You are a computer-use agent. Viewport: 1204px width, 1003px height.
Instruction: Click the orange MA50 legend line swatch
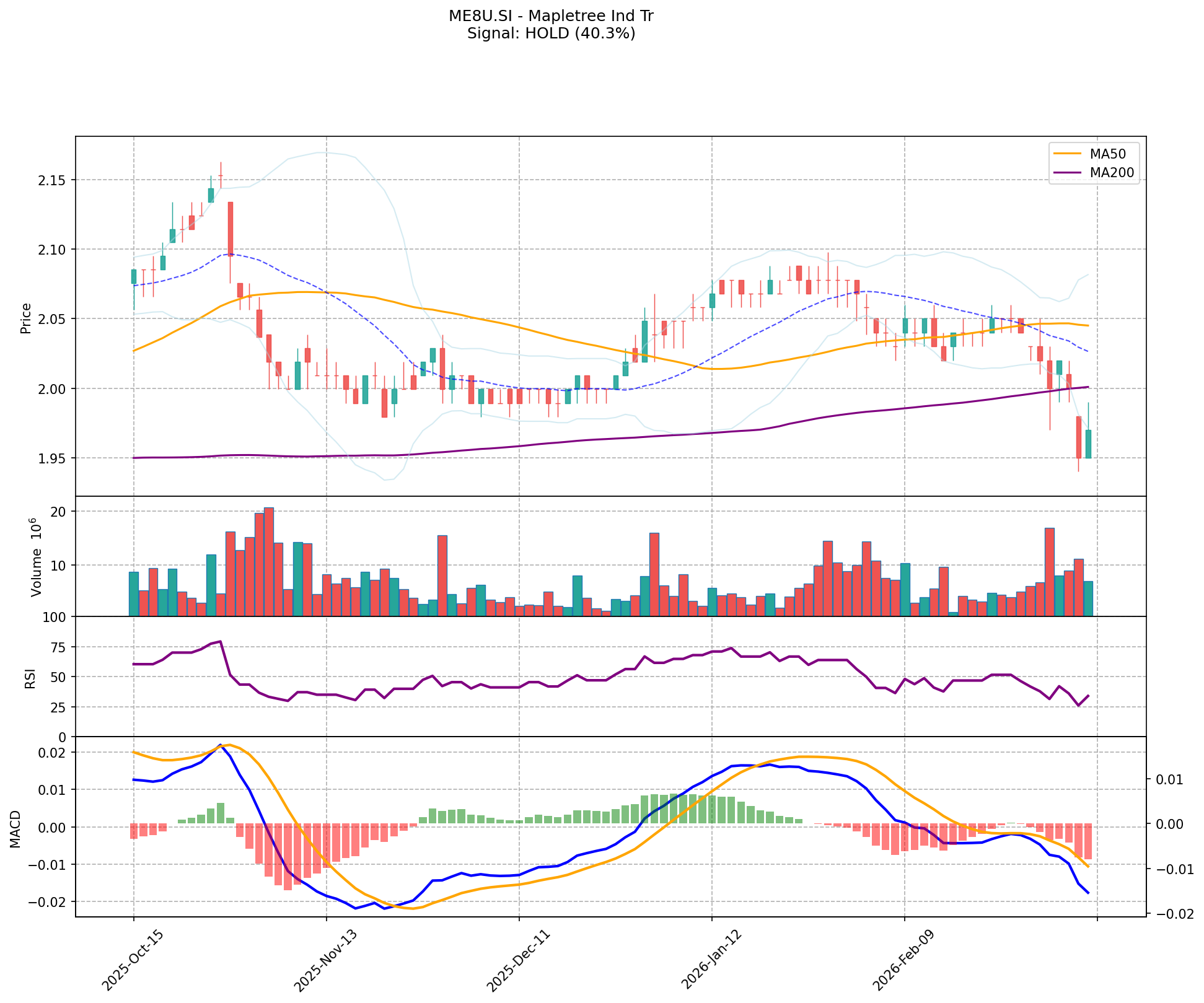click(x=1068, y=154)
